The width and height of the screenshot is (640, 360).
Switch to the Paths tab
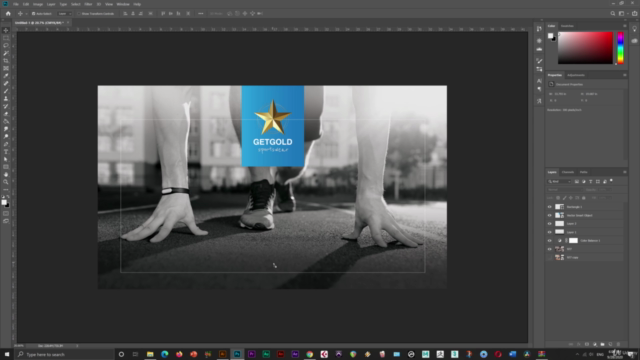(584, 172)
